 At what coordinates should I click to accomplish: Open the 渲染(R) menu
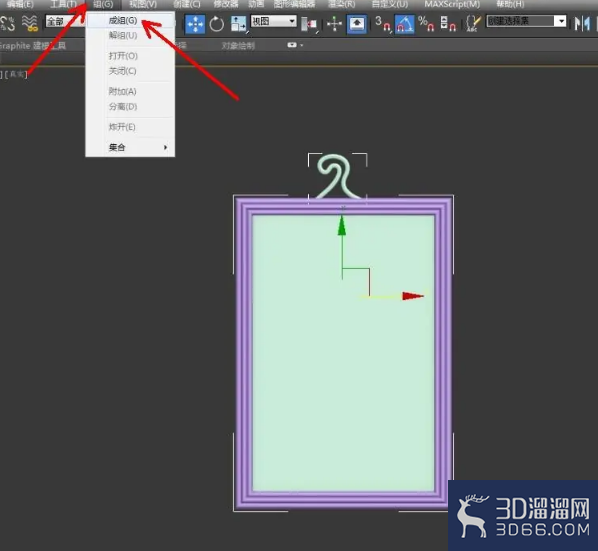click(342, 4)
